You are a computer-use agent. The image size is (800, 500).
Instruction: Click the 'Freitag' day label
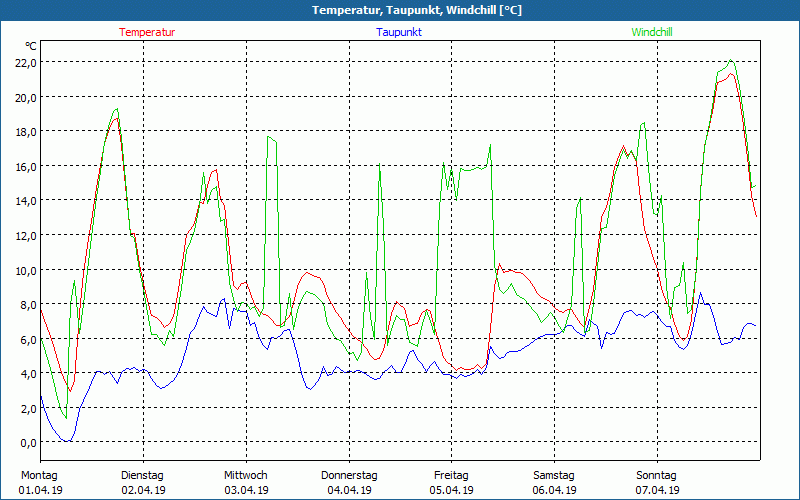pyautogui.click(x=451, y=476)
